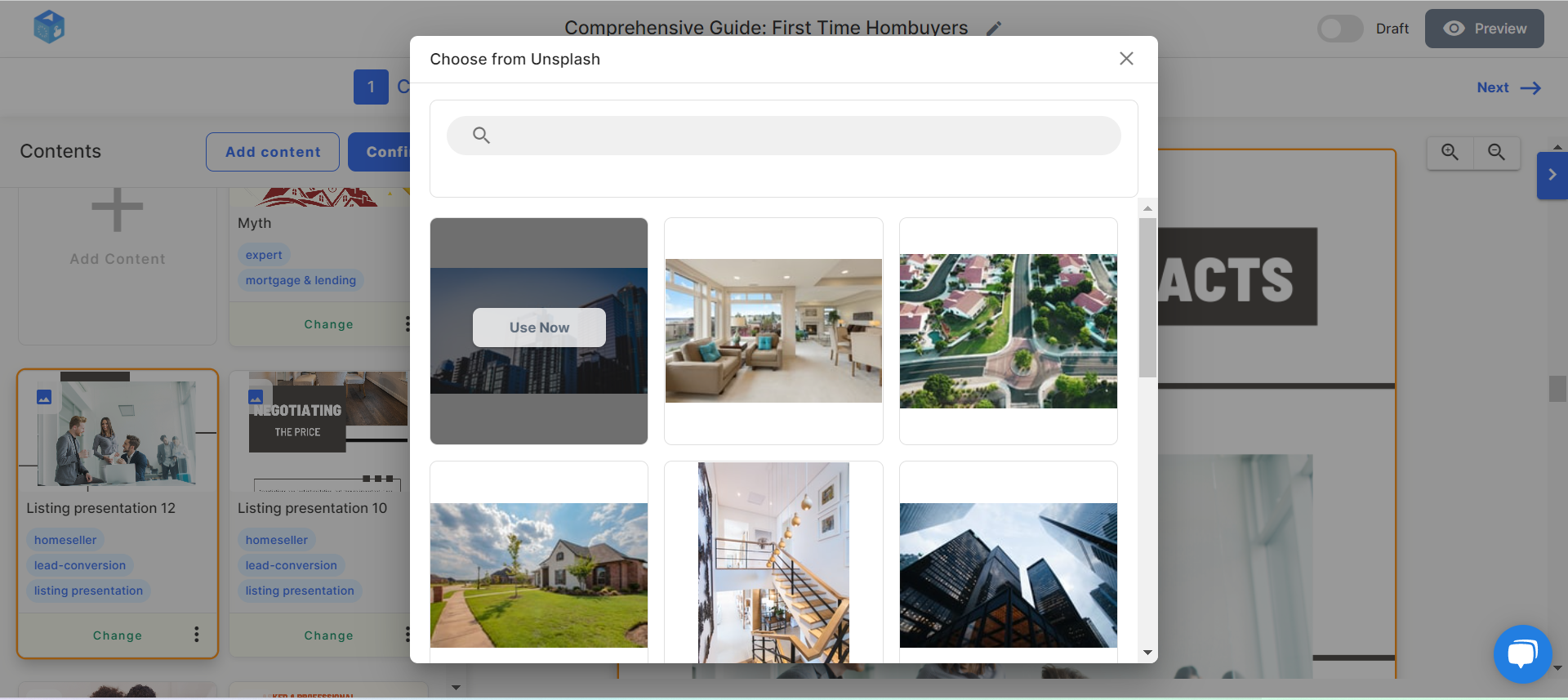The image size is (1568, 700).
Task: Click the zoom in magnifier icon
Action: [1450, 152]
